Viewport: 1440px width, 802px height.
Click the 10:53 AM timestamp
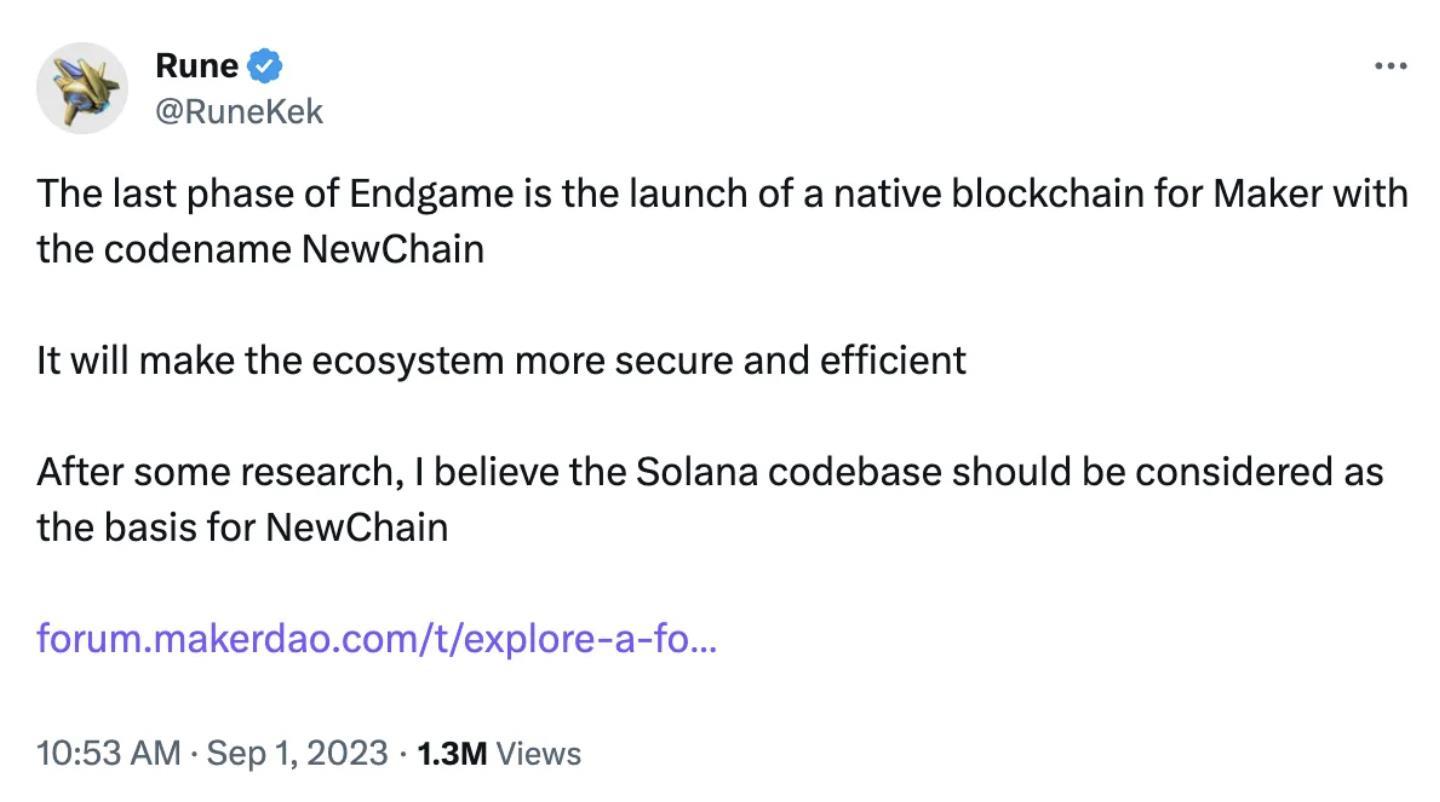[109, 752]
